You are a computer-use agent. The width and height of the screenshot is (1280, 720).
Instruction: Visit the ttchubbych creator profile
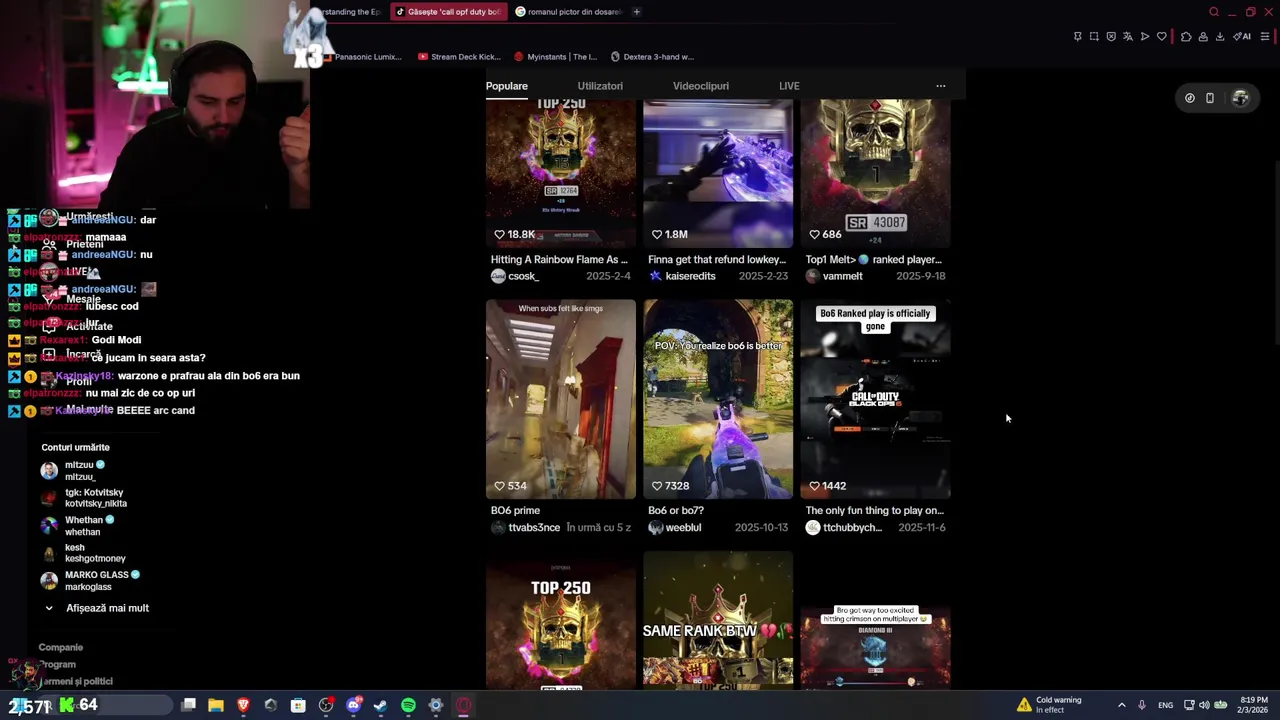tap(844, 527)
